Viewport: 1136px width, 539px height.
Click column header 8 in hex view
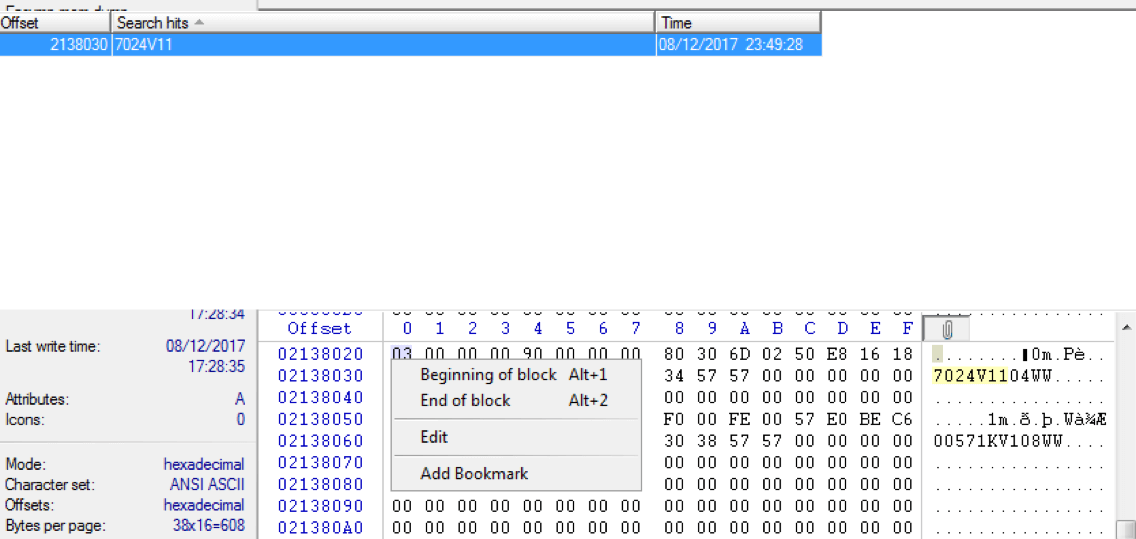tap(680, 329)
